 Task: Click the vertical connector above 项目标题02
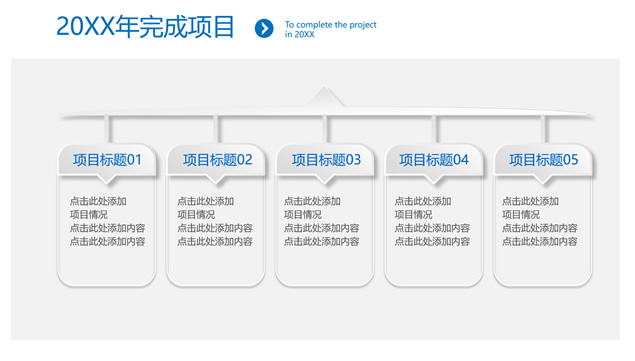[x=216, y=130]
